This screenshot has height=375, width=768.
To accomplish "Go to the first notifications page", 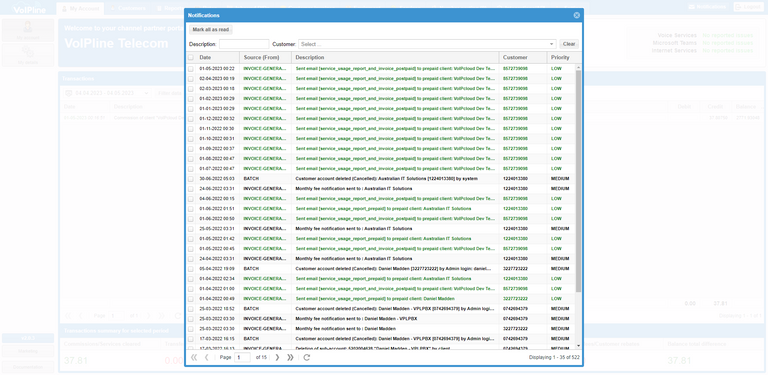I will coord(194,357).
